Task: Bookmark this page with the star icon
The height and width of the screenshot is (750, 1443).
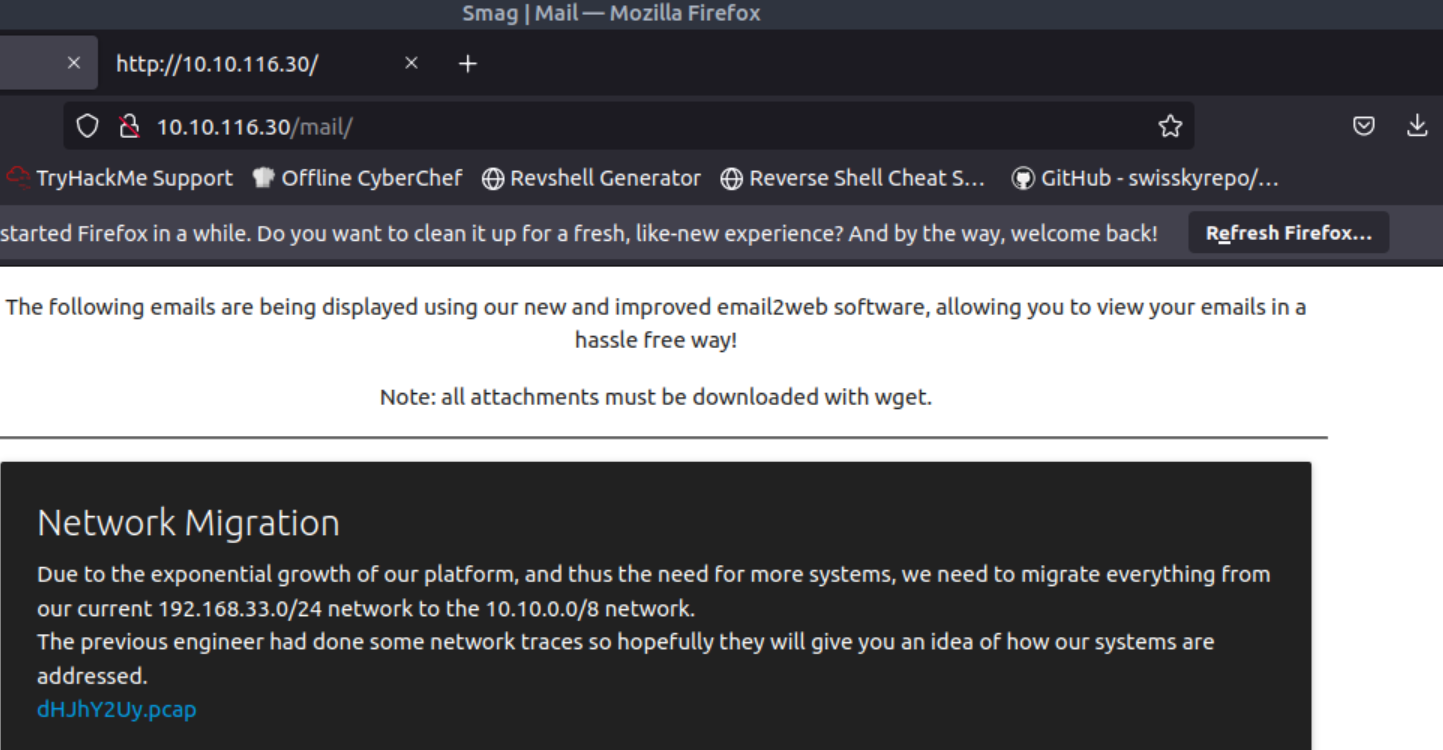Action: click(x=1169, y=126)
